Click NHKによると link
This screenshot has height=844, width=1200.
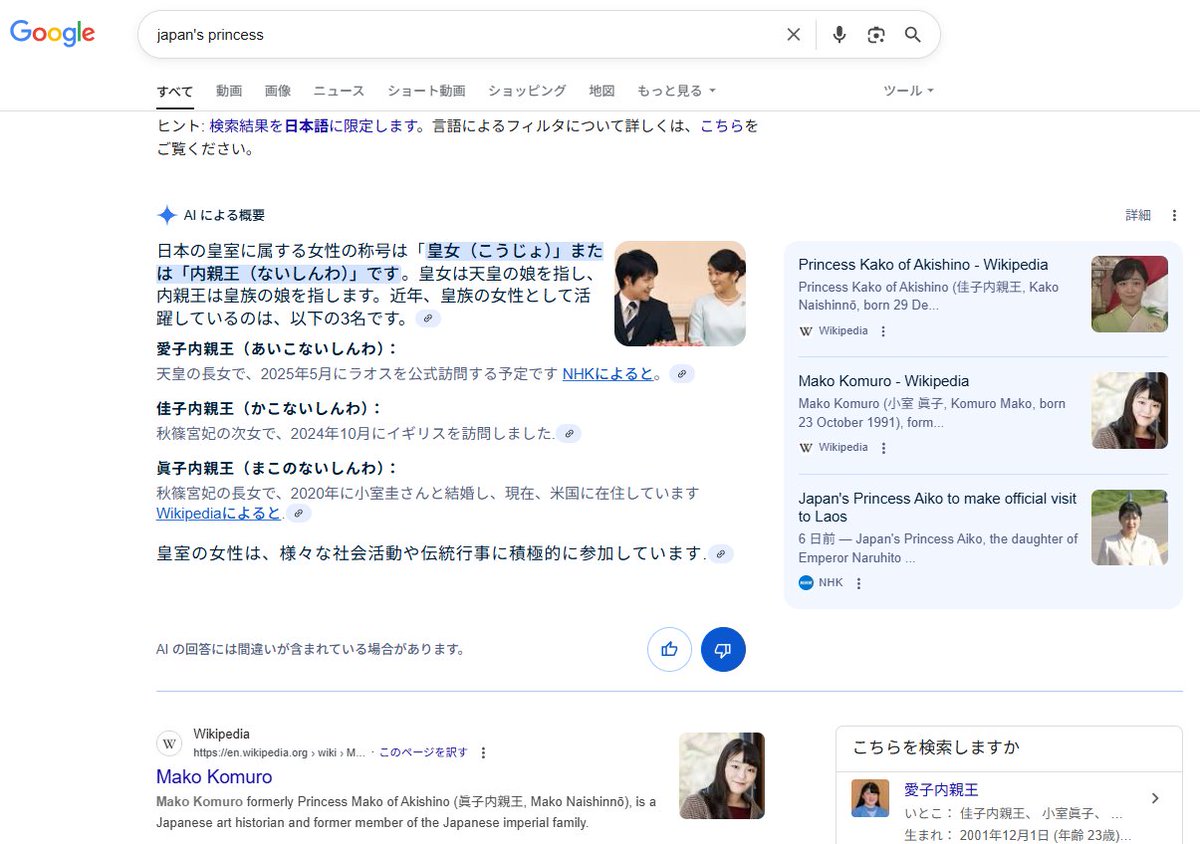[608, 374]
